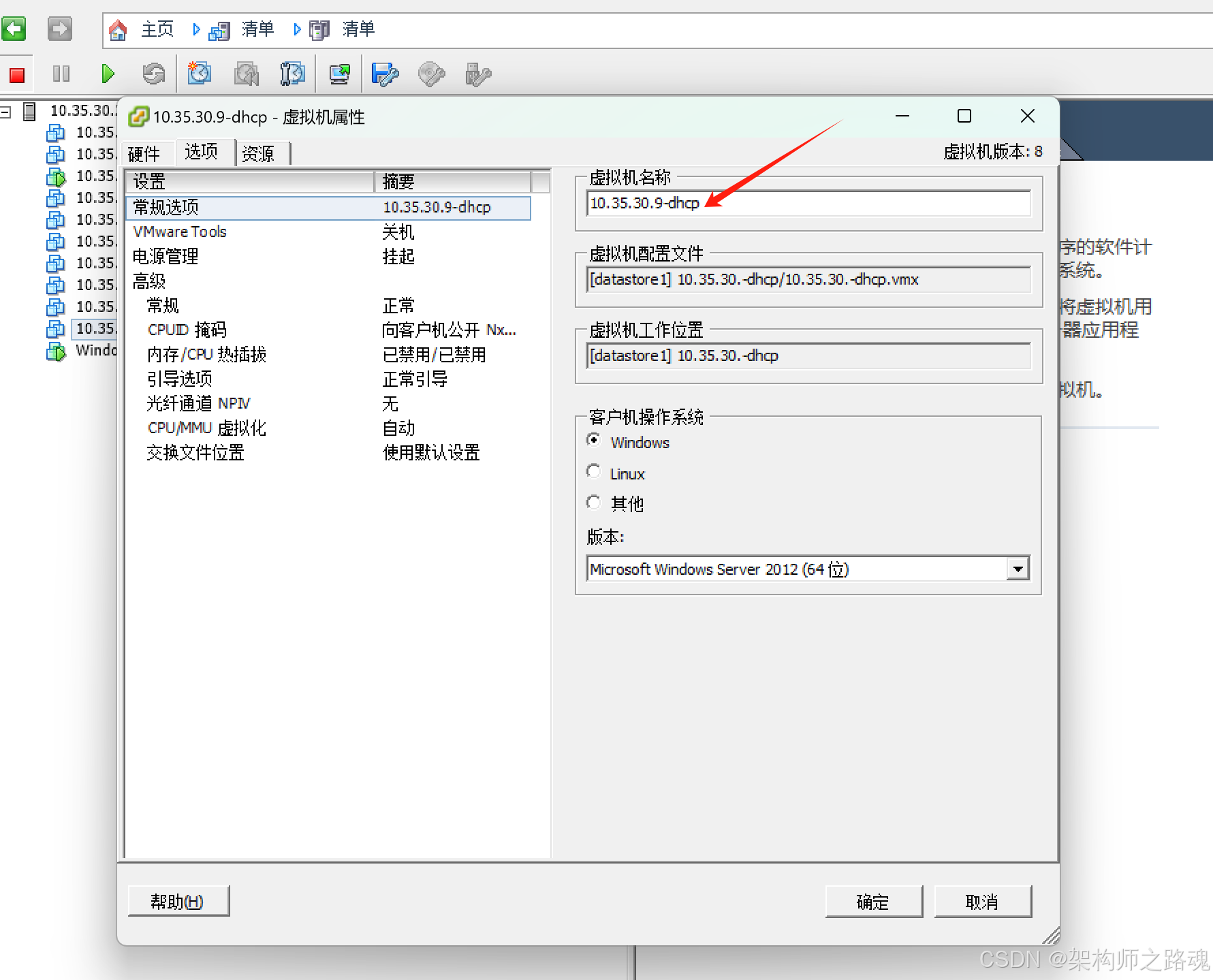Select the CPU/MMU 虚拟化 row

[328, 428]
